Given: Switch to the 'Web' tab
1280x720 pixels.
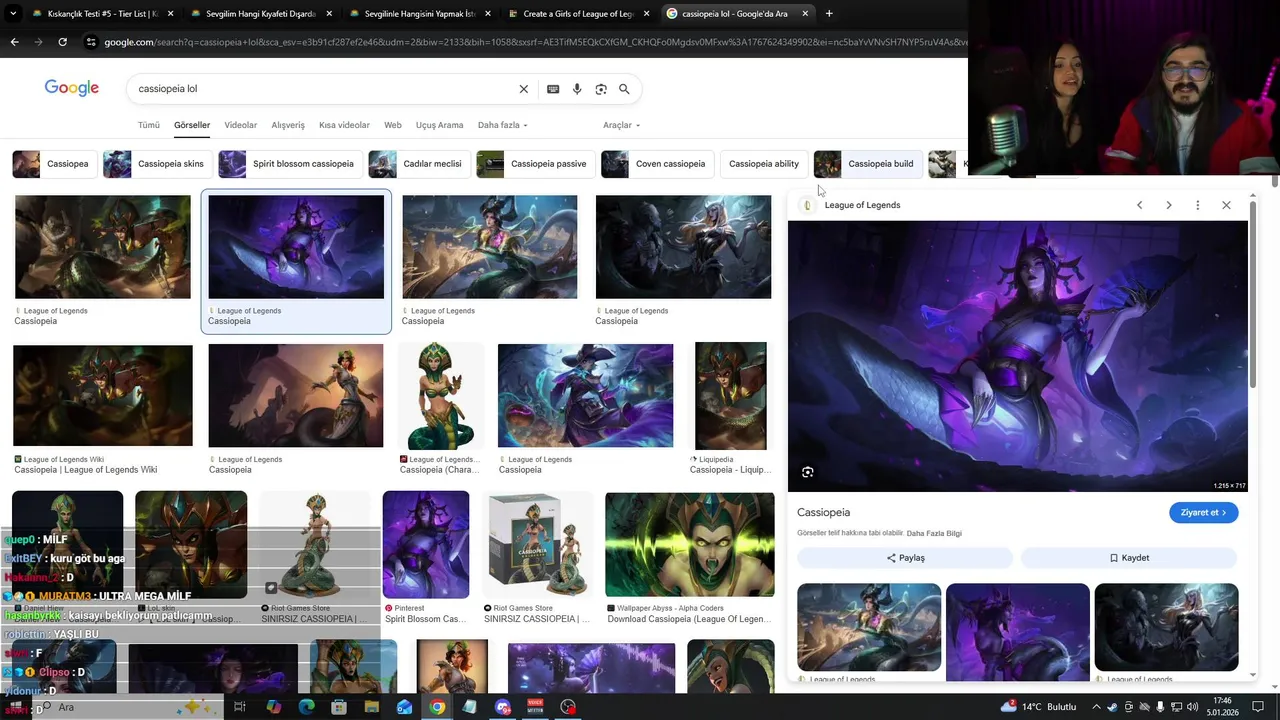Looking at the screenshot, I should 393,125.
